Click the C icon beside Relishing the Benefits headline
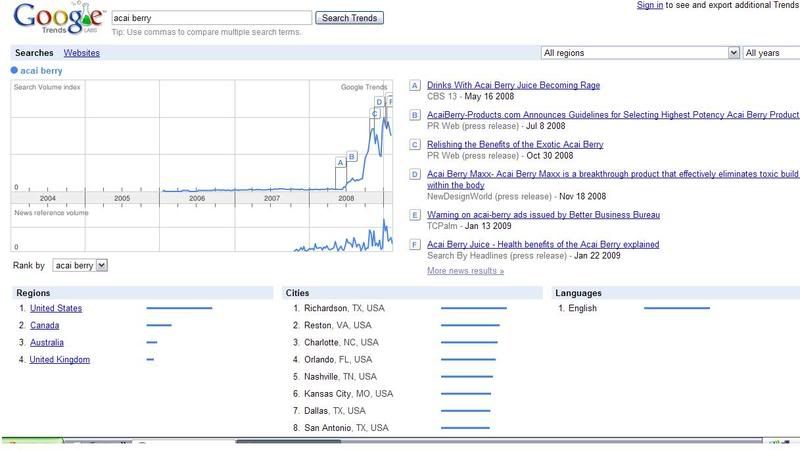The width and height of the screenshot is (800, 450). (x=415, y=145)
